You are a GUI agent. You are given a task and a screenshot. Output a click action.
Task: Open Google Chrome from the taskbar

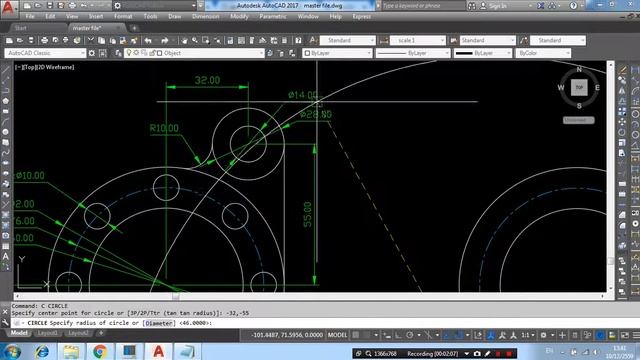point(100,351)
